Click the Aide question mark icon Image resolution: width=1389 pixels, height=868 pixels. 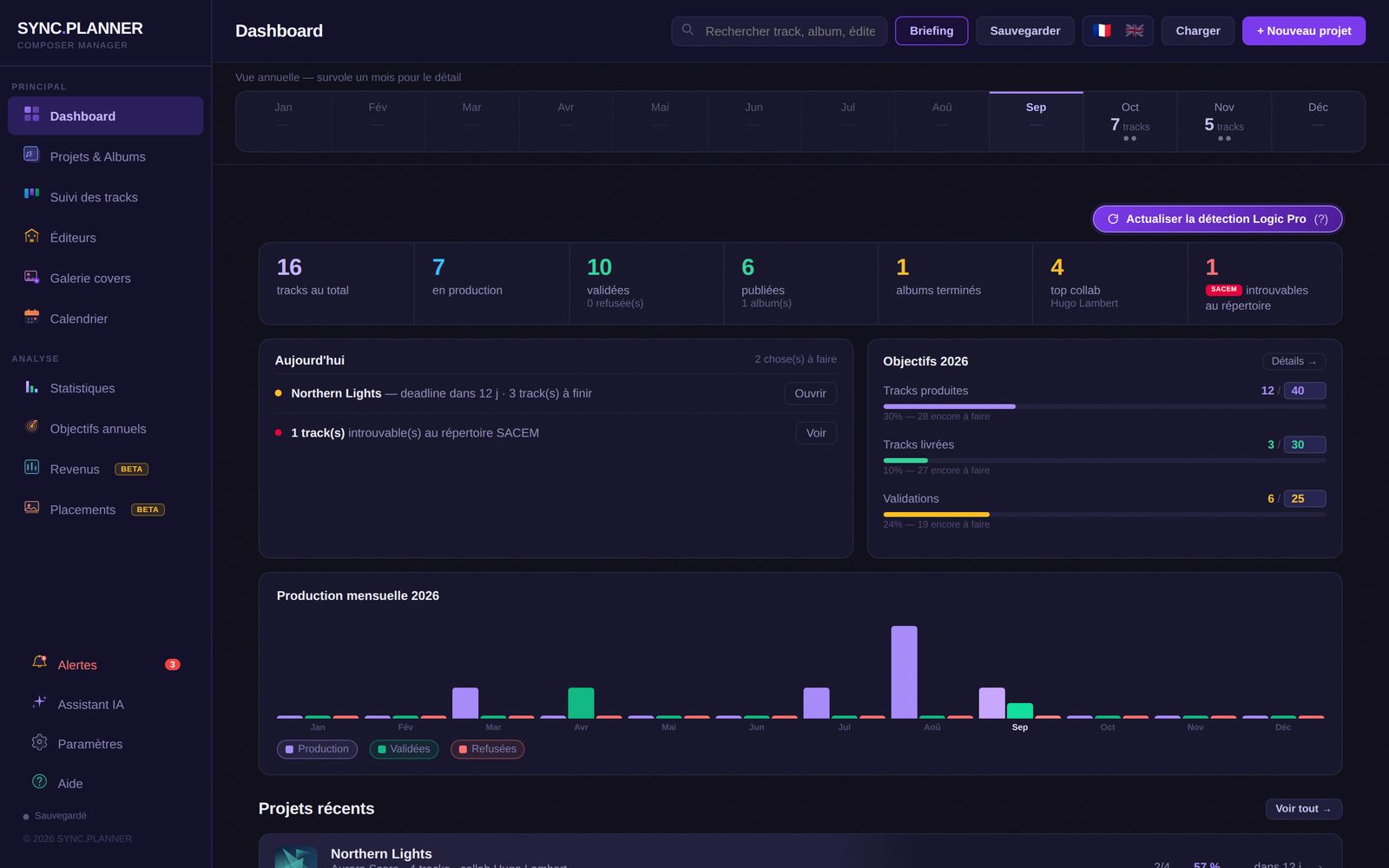click(x=39, y=781)
